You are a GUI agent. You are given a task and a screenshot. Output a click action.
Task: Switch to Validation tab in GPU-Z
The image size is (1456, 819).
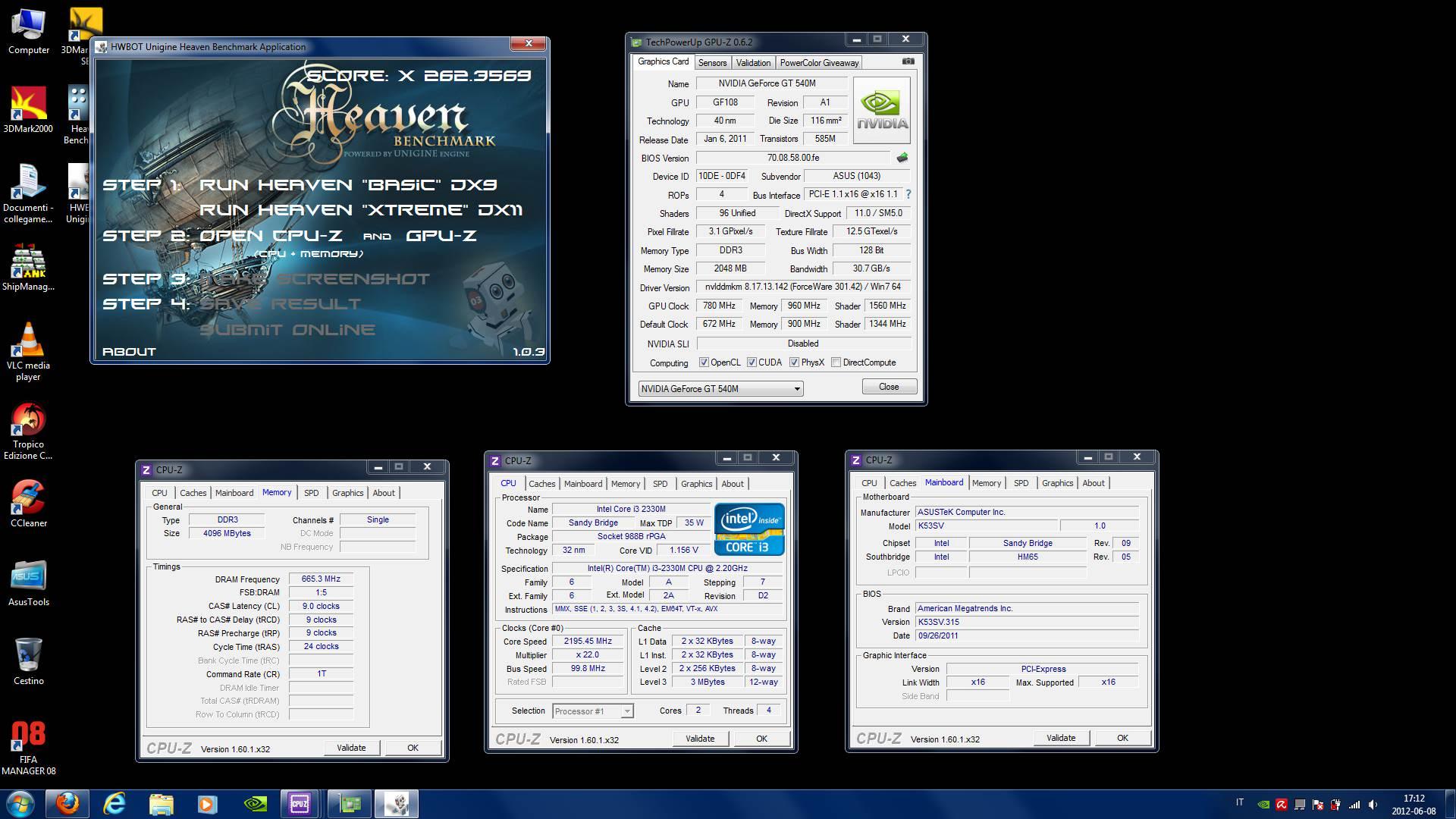click(753, 62)
